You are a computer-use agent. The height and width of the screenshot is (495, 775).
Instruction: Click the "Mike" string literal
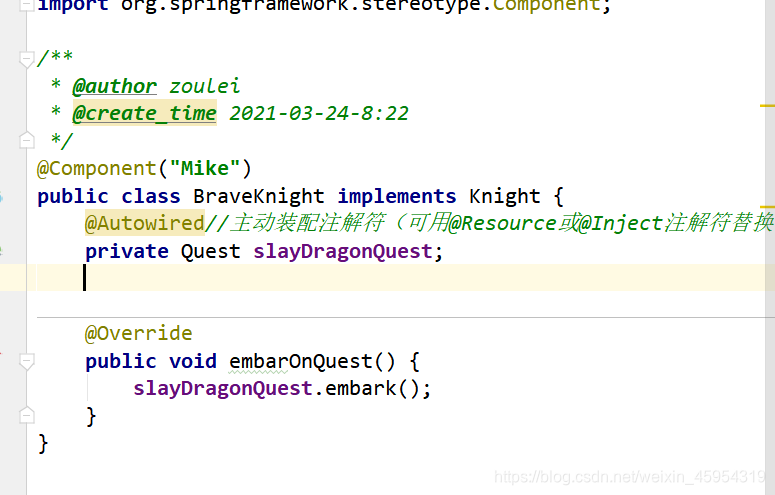coord(205,169)
